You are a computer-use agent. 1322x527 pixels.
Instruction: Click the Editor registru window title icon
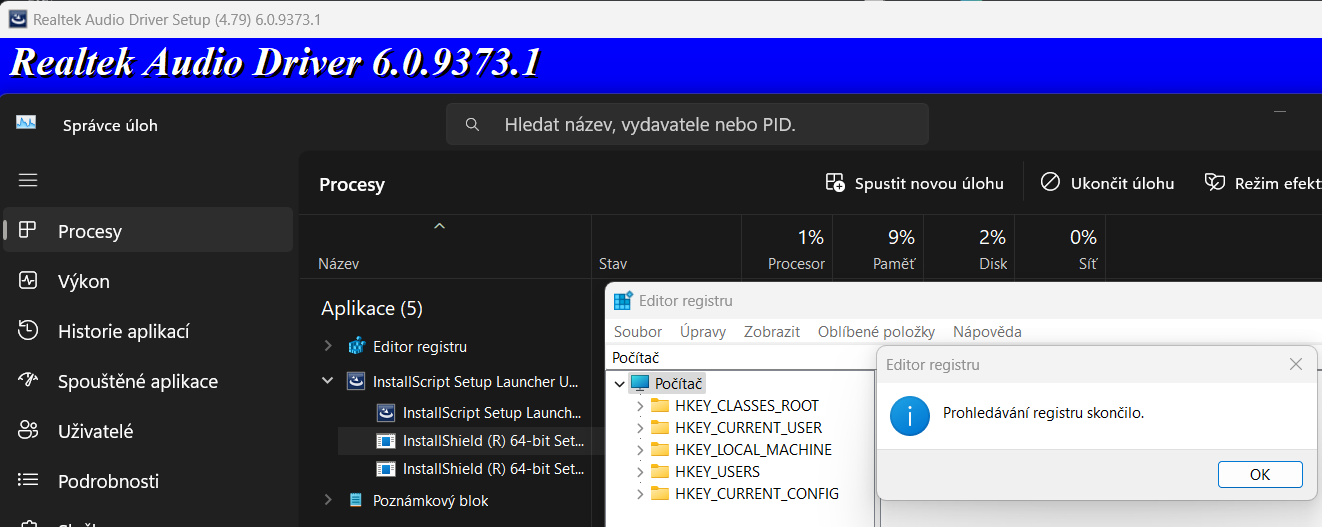click(623, 300)
